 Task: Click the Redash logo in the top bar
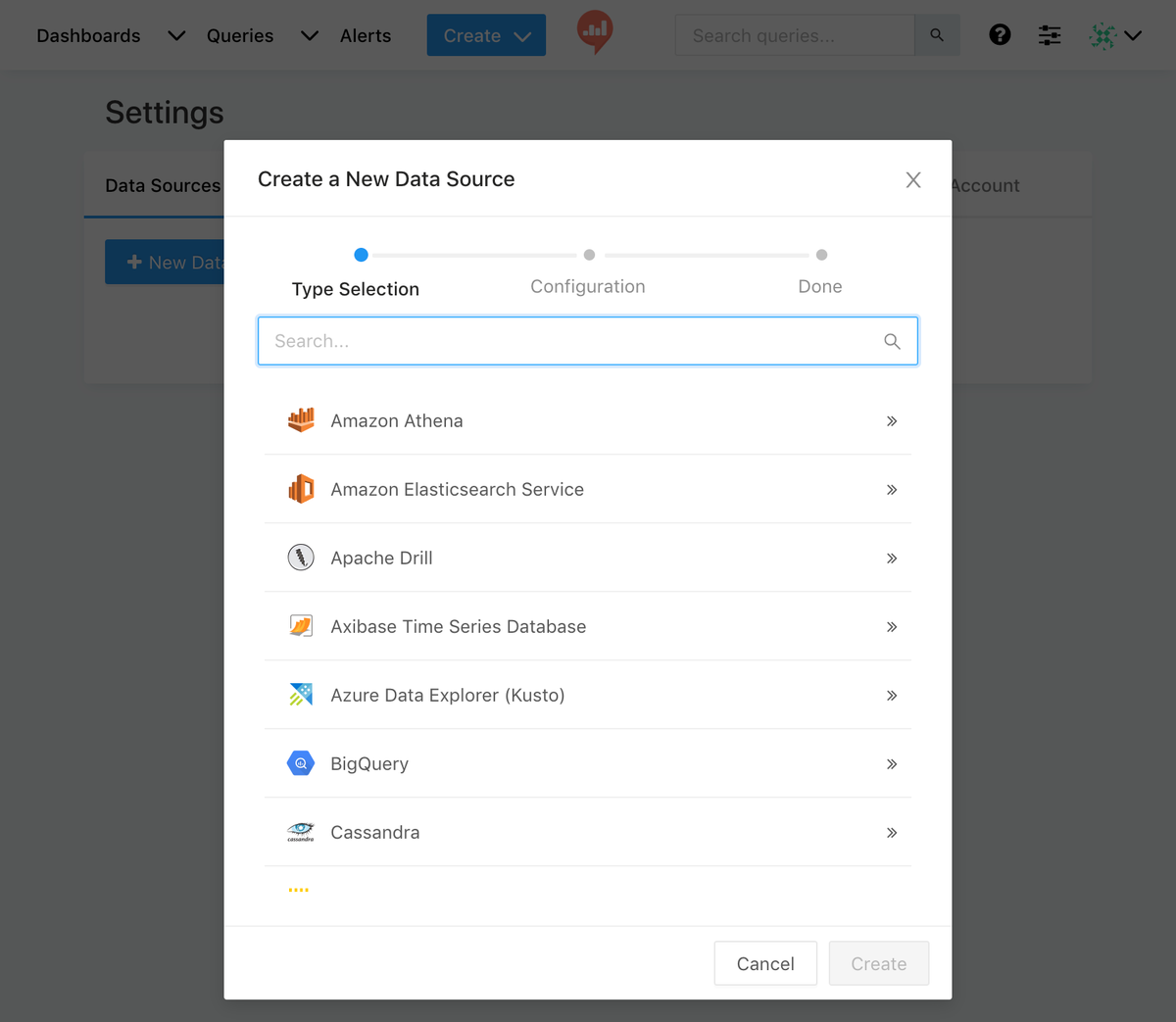pyautogui.click(x=595, y=31)
